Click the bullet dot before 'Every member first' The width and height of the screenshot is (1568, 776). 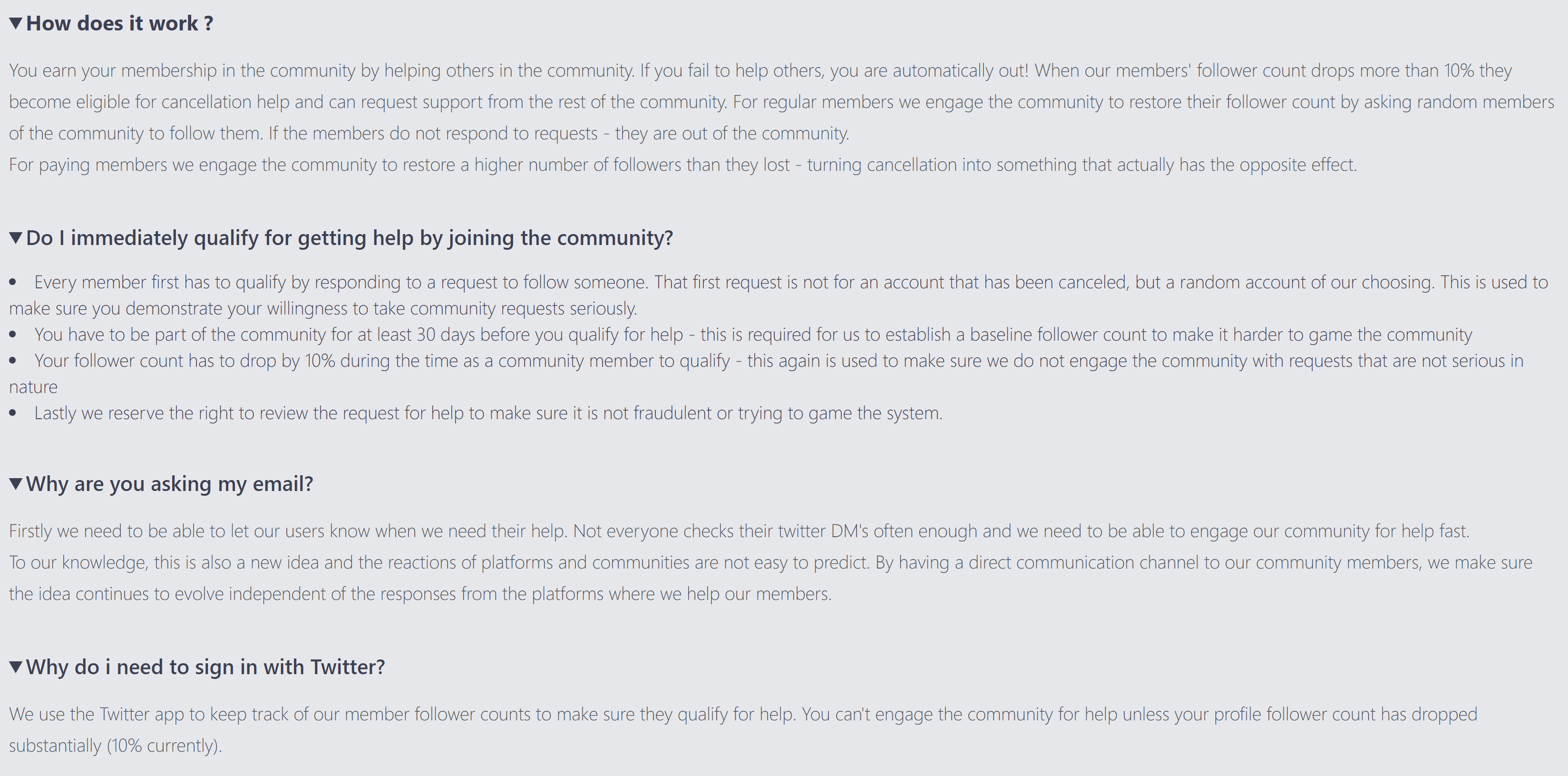click(x=13, y=283)
